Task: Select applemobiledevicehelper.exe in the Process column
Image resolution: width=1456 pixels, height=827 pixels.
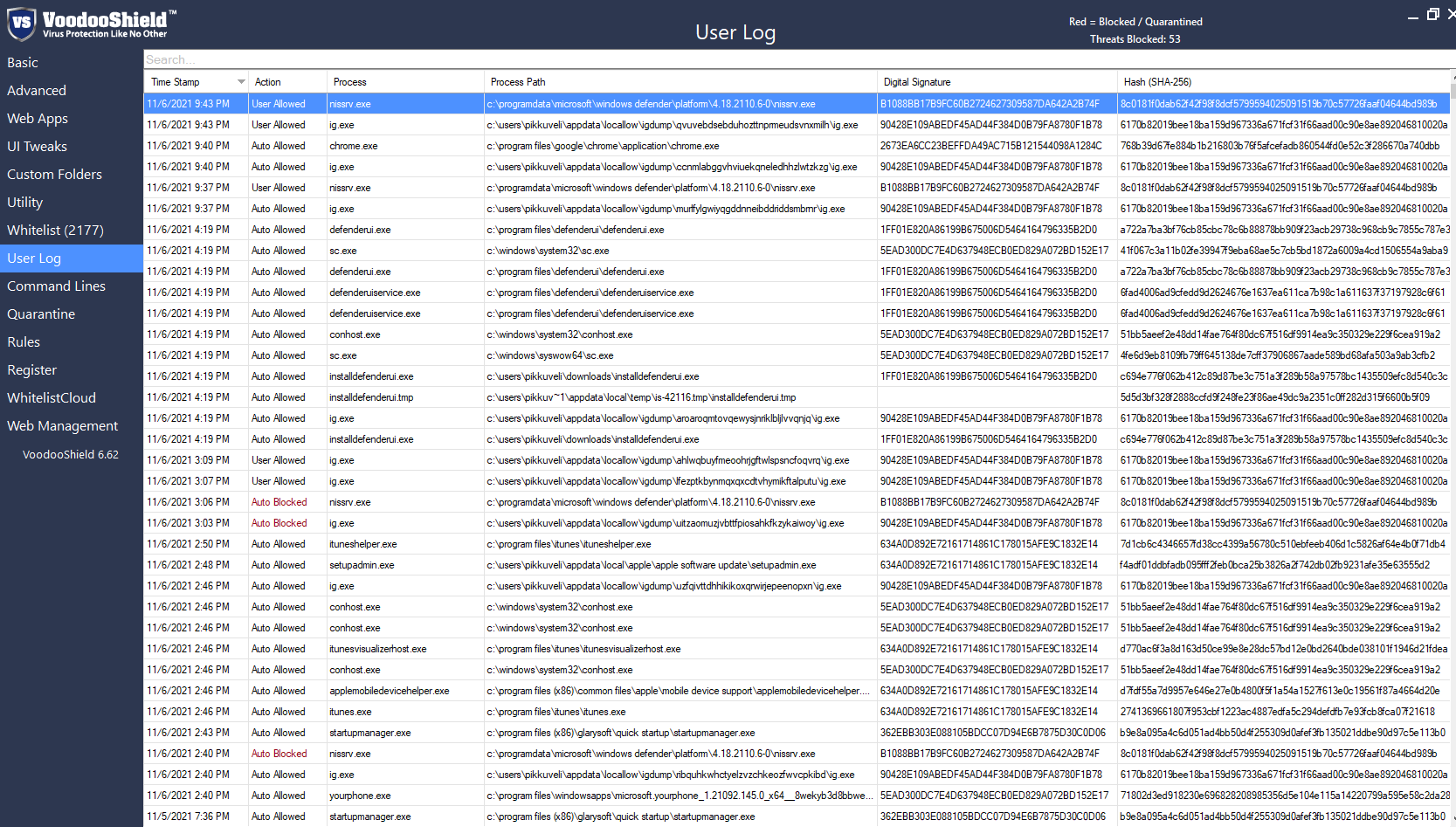Action: pyautogui.click(x=390, y=691)
